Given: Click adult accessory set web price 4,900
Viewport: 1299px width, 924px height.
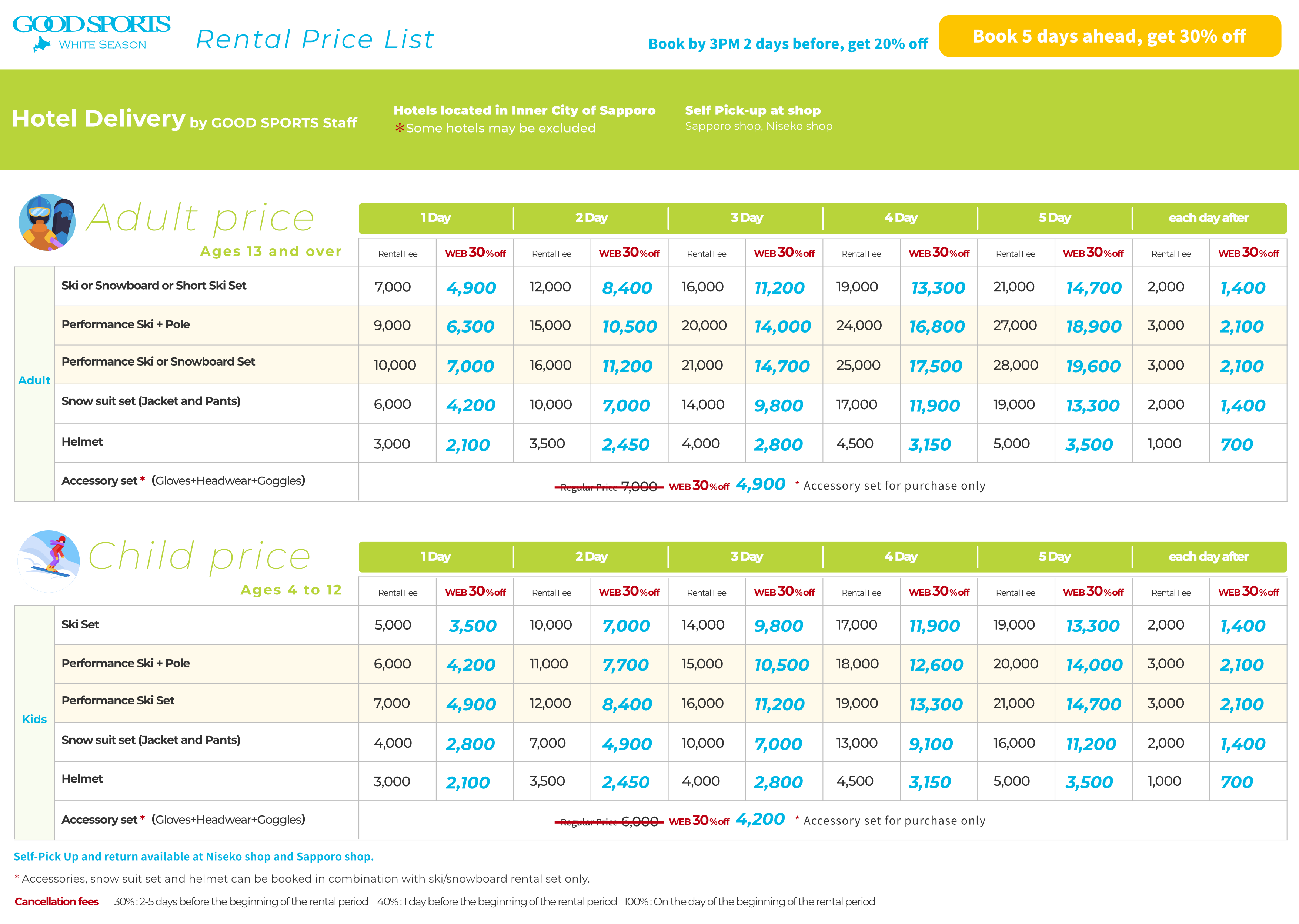Looking at the screenshot, I should pyautogui.click(x=761, y=485).
